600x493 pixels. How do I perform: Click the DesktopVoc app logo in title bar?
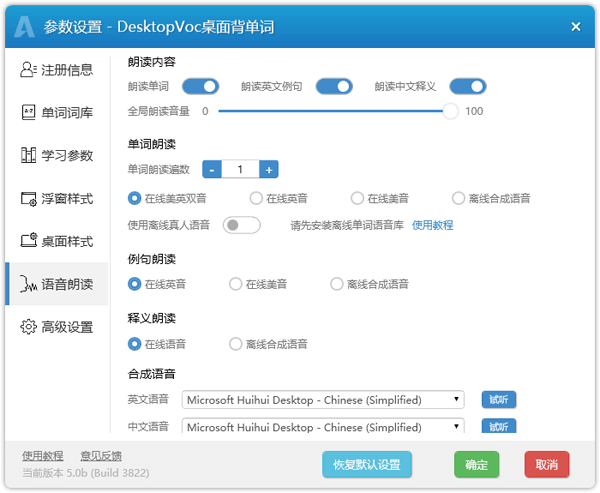(x=24, y=27)
